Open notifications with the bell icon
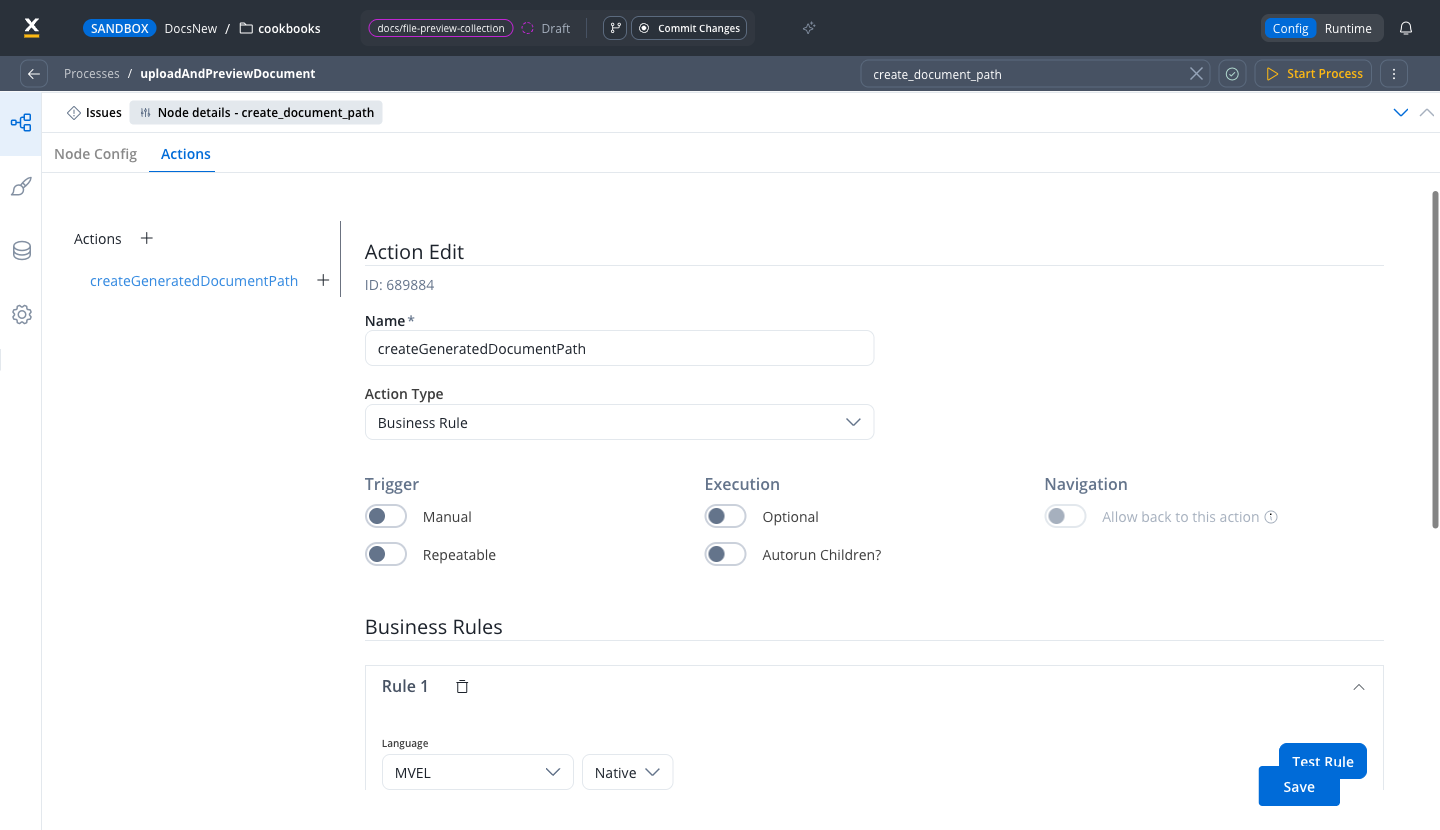The width and height of the screenshot is (1440, 830). (x=1406, y=28)
